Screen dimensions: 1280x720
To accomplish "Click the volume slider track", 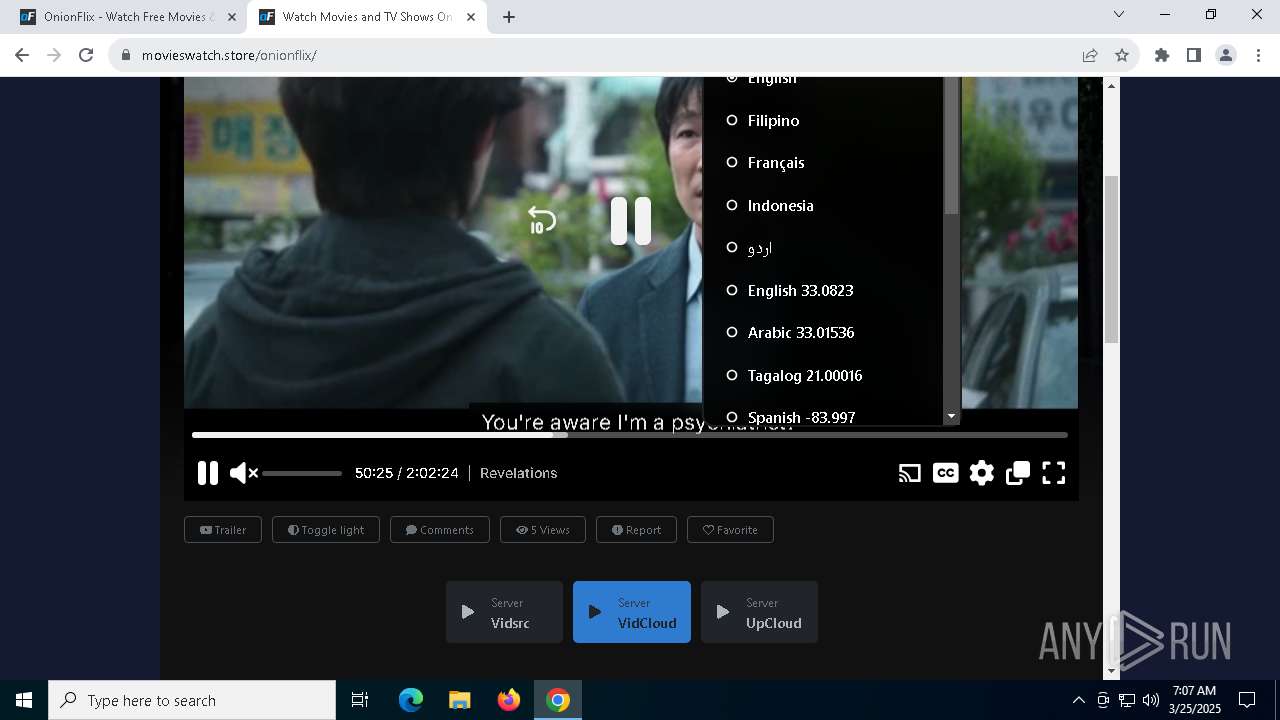I will pos(302,473).
